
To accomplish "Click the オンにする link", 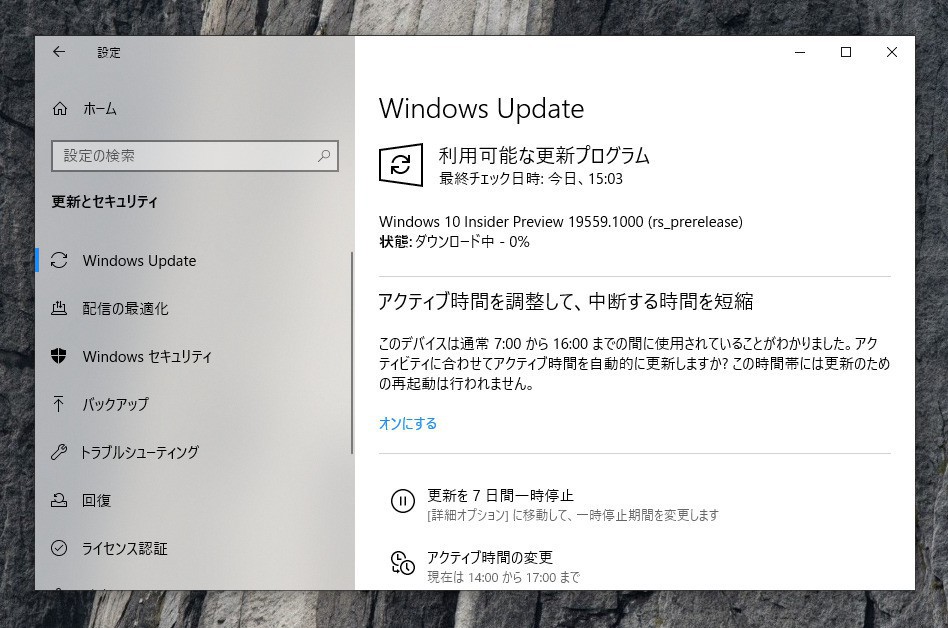I will coord(407,424).
